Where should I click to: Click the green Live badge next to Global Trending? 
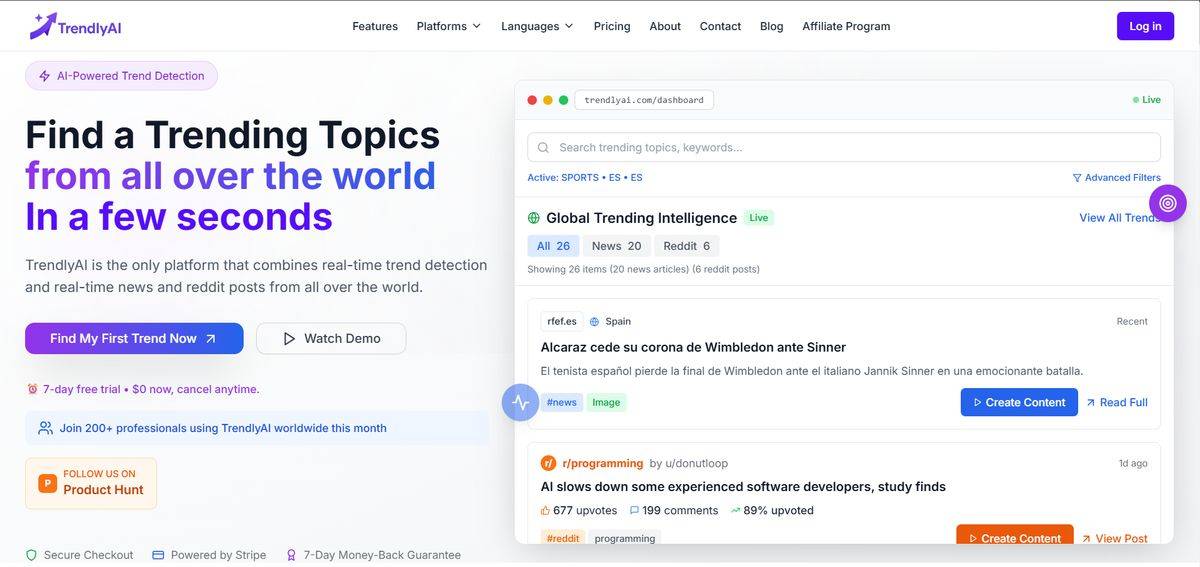759,218
